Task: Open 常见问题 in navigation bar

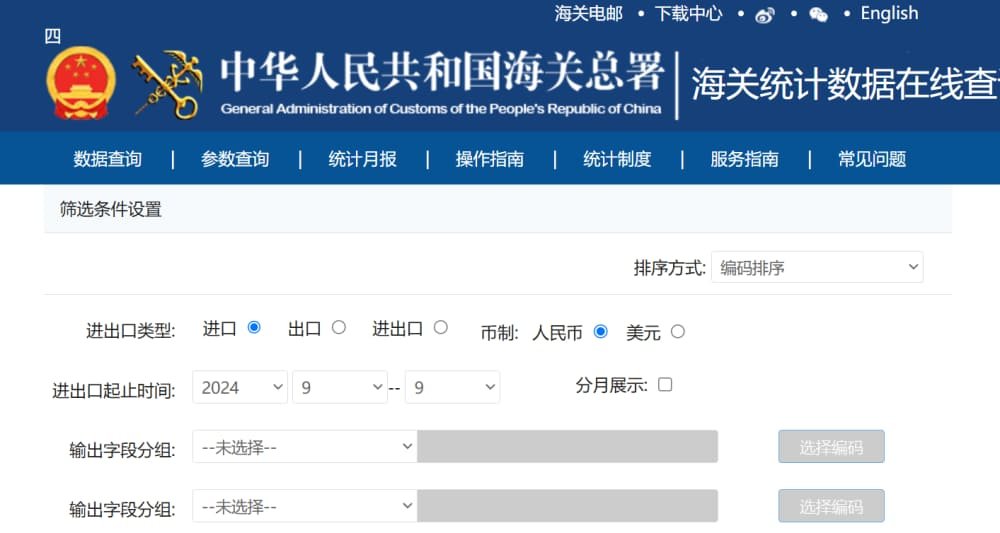Action: [x=872, y=159]
